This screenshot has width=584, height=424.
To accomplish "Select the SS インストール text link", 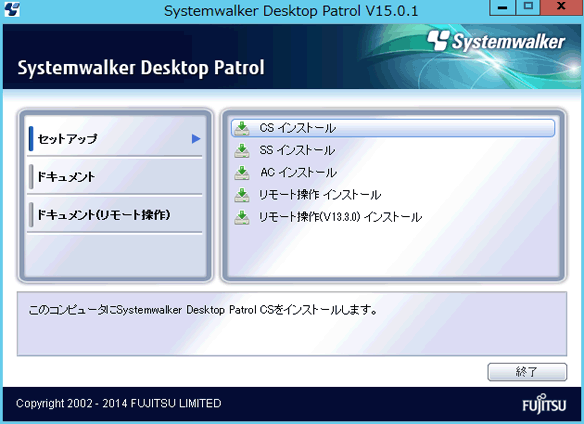I will [x=297, y=151].
